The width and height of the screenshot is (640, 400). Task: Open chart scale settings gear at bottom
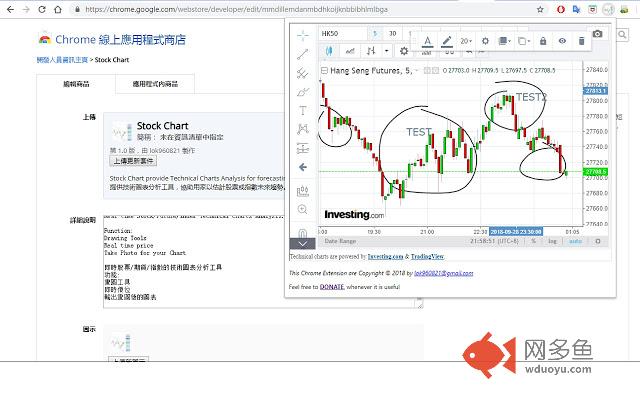click(x=598, y=241)
